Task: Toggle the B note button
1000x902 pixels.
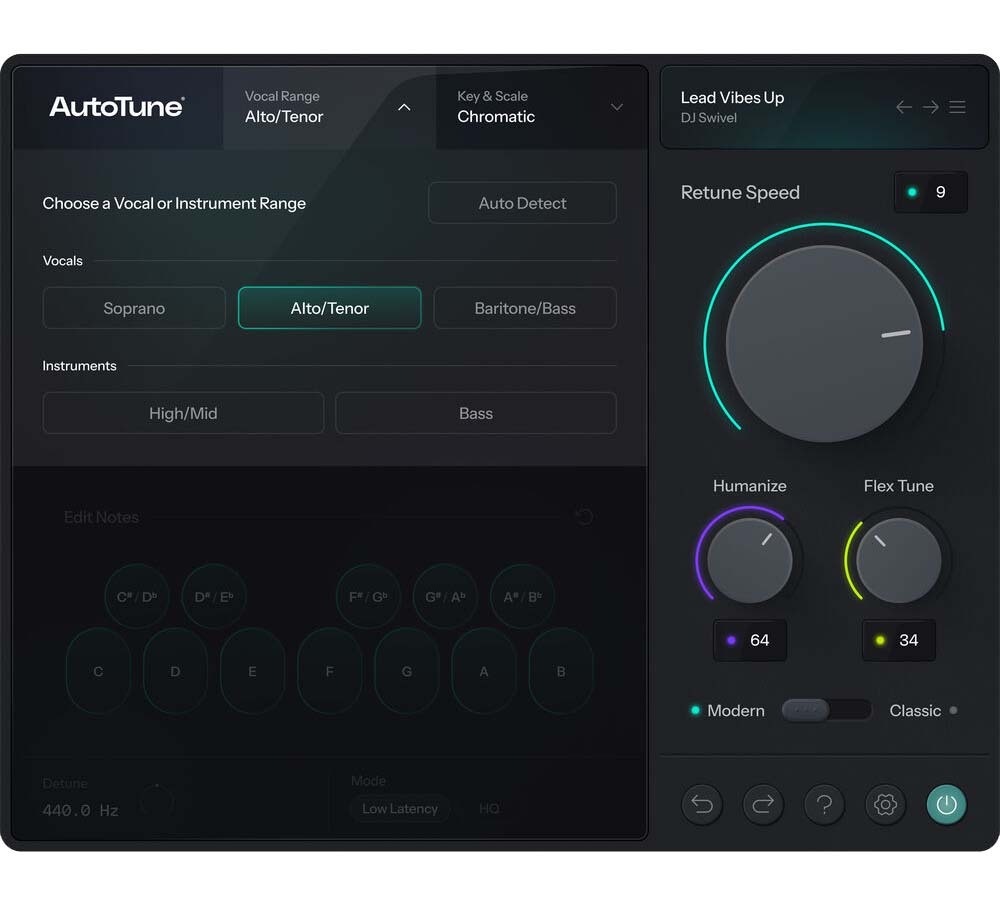Action: [x=561, y=671]
